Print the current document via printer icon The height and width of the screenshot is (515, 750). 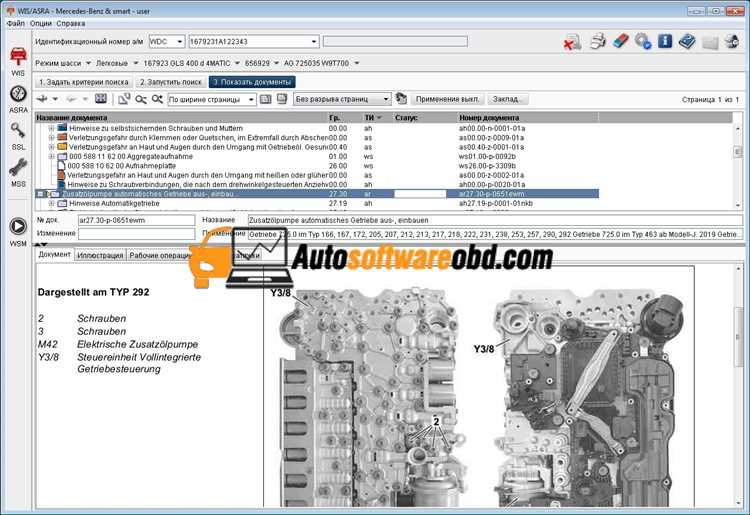[x=598, y=42]
